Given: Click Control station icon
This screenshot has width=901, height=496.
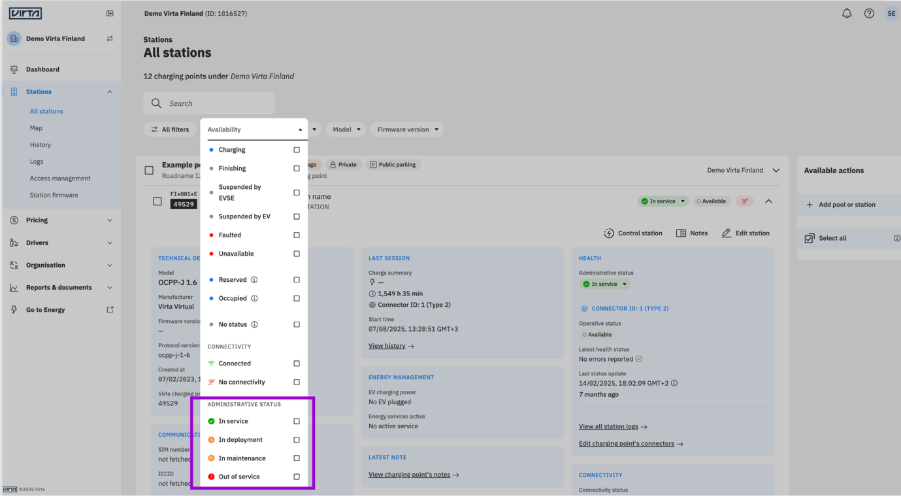Looking at the screenshot, I should 609,233.
